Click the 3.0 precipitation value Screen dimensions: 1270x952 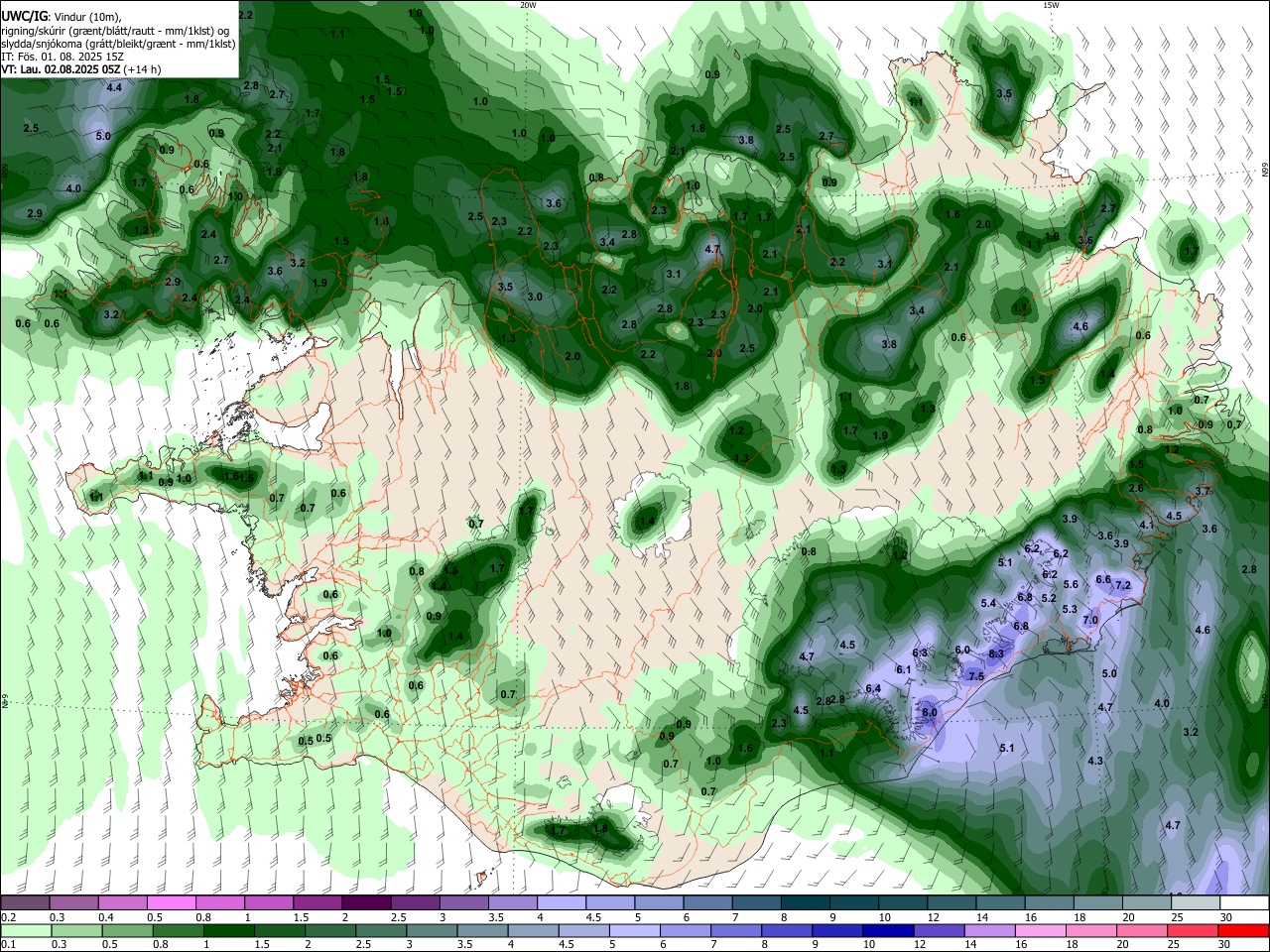tap(535, 297)
